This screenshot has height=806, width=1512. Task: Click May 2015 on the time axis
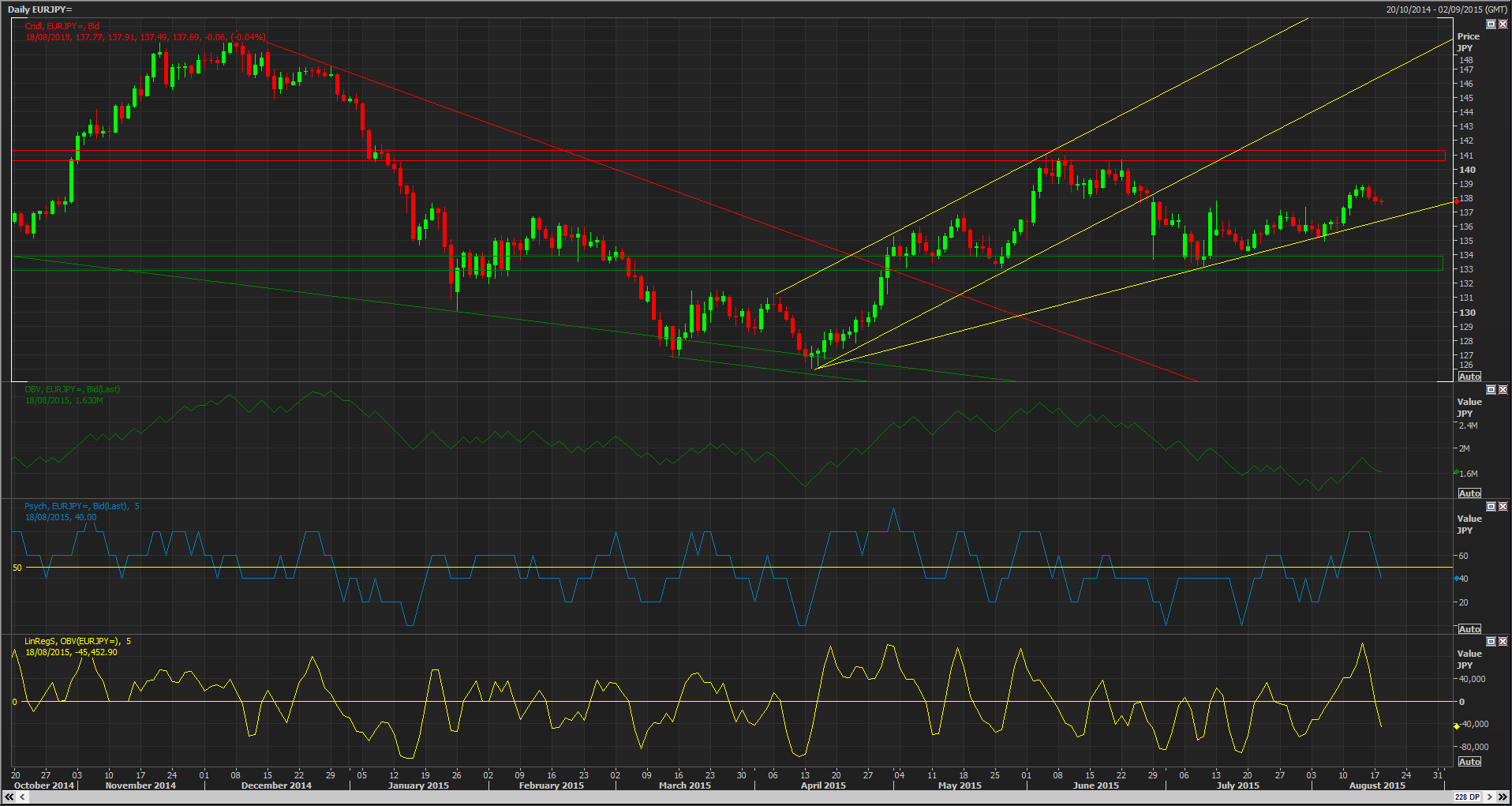pos(960,785)
